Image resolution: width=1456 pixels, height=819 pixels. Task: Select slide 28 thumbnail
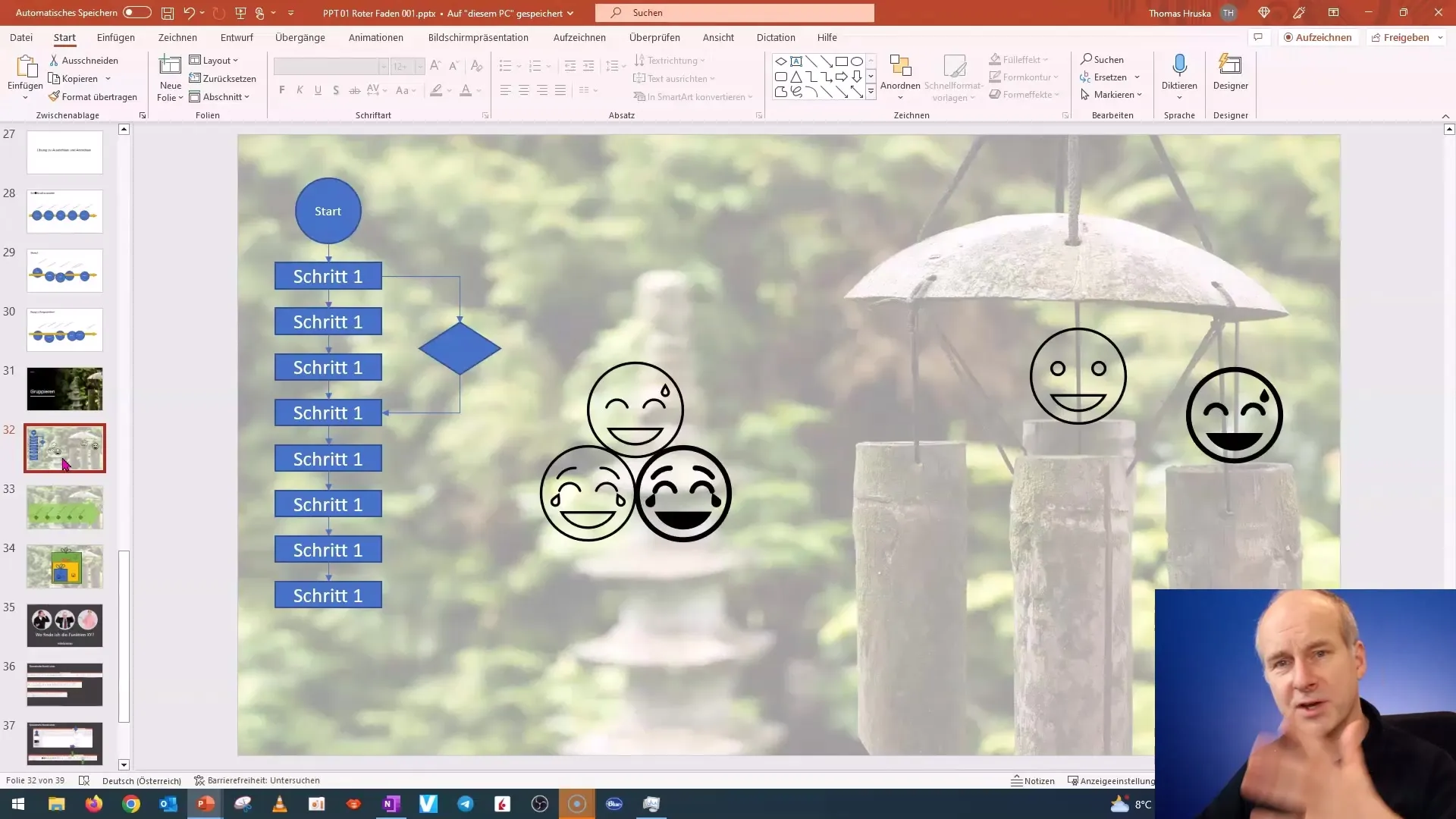pos(64,212)
